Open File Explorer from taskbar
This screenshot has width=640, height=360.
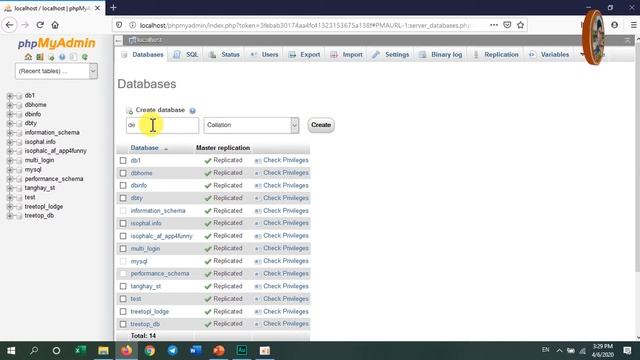(x=103, y=351)
